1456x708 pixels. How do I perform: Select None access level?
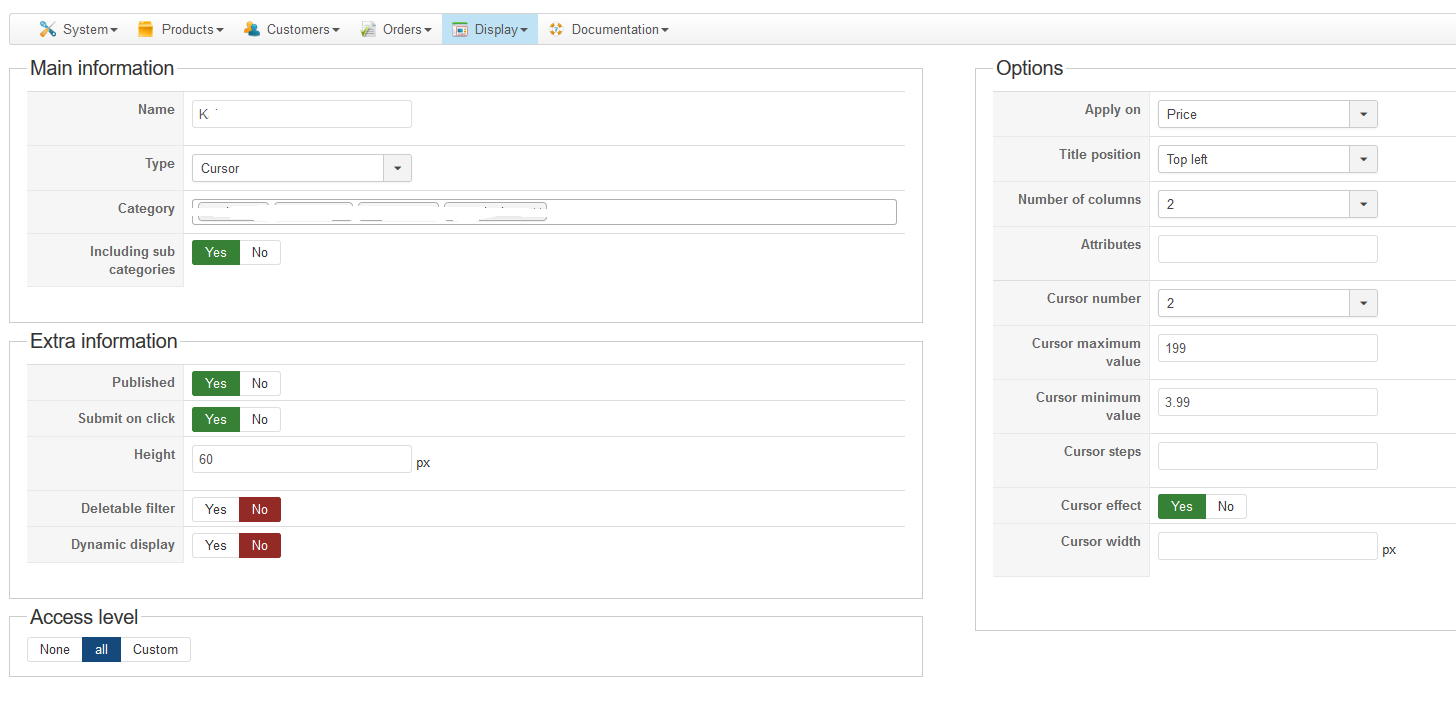[x=55, y=649]
